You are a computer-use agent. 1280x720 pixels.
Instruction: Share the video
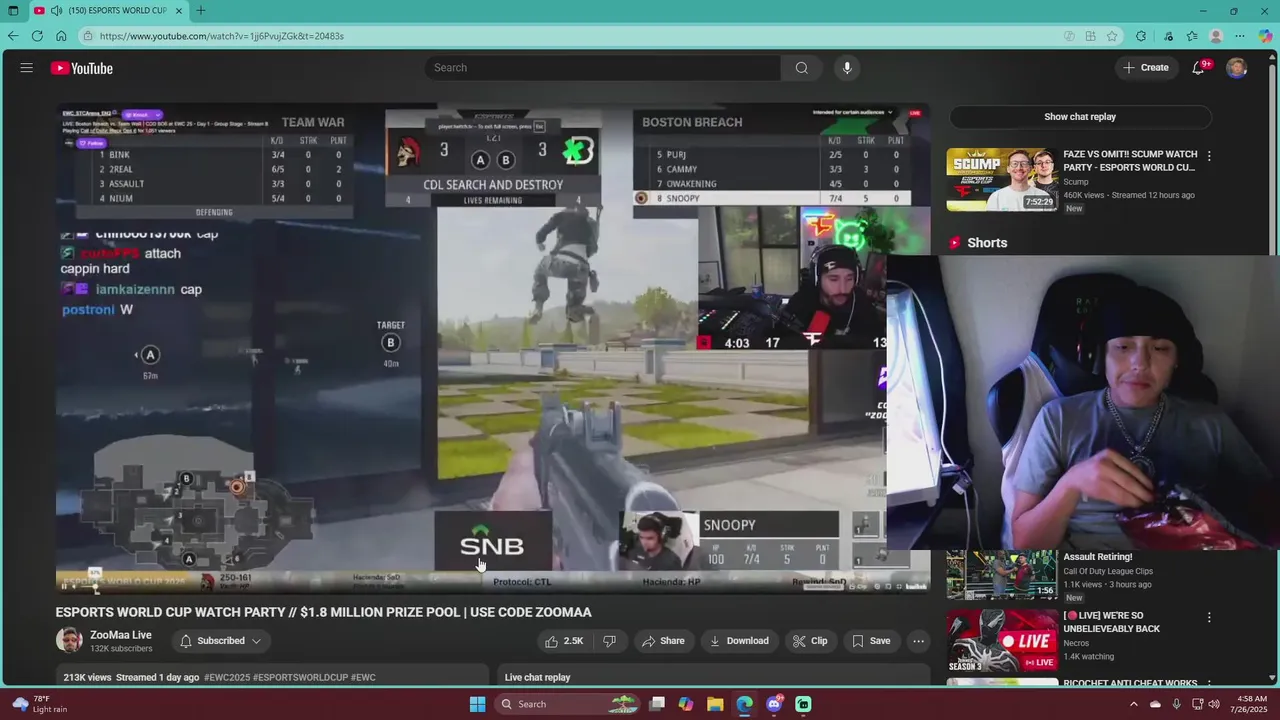[664, 641]
